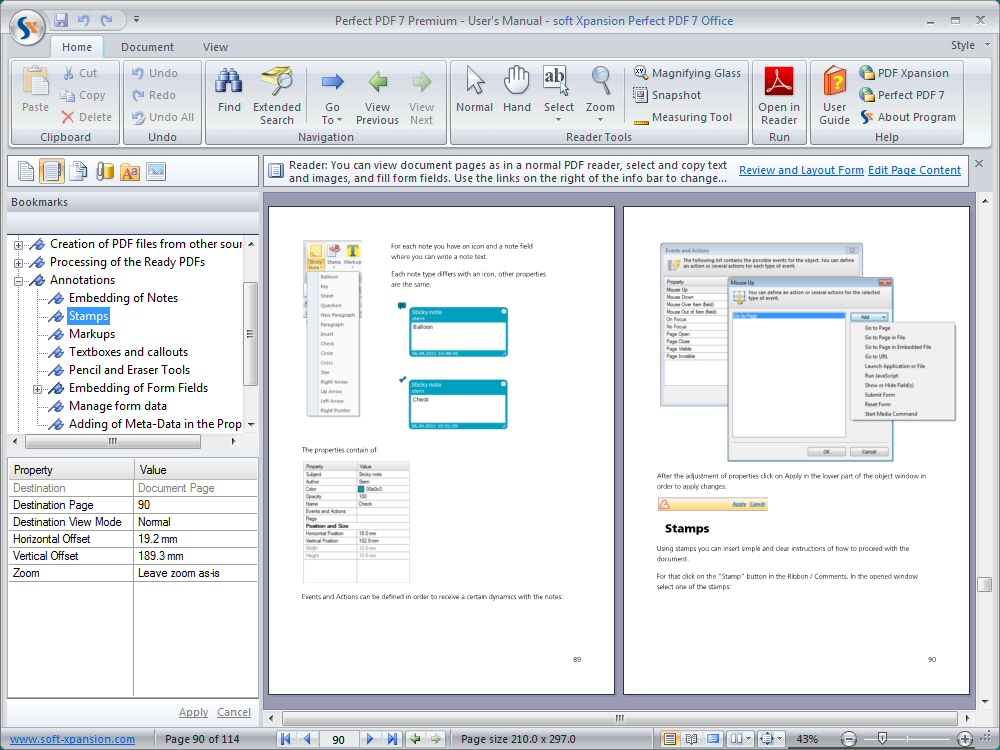Switch to the Document ribbon tab
Image resolution: width=1000 pixels, height=750 pixels.
[x=147, y=47]
